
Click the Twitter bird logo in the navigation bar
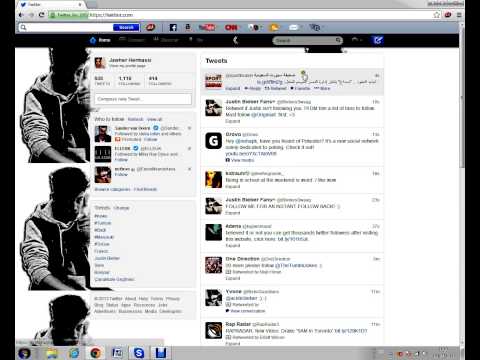coord(236,40)
